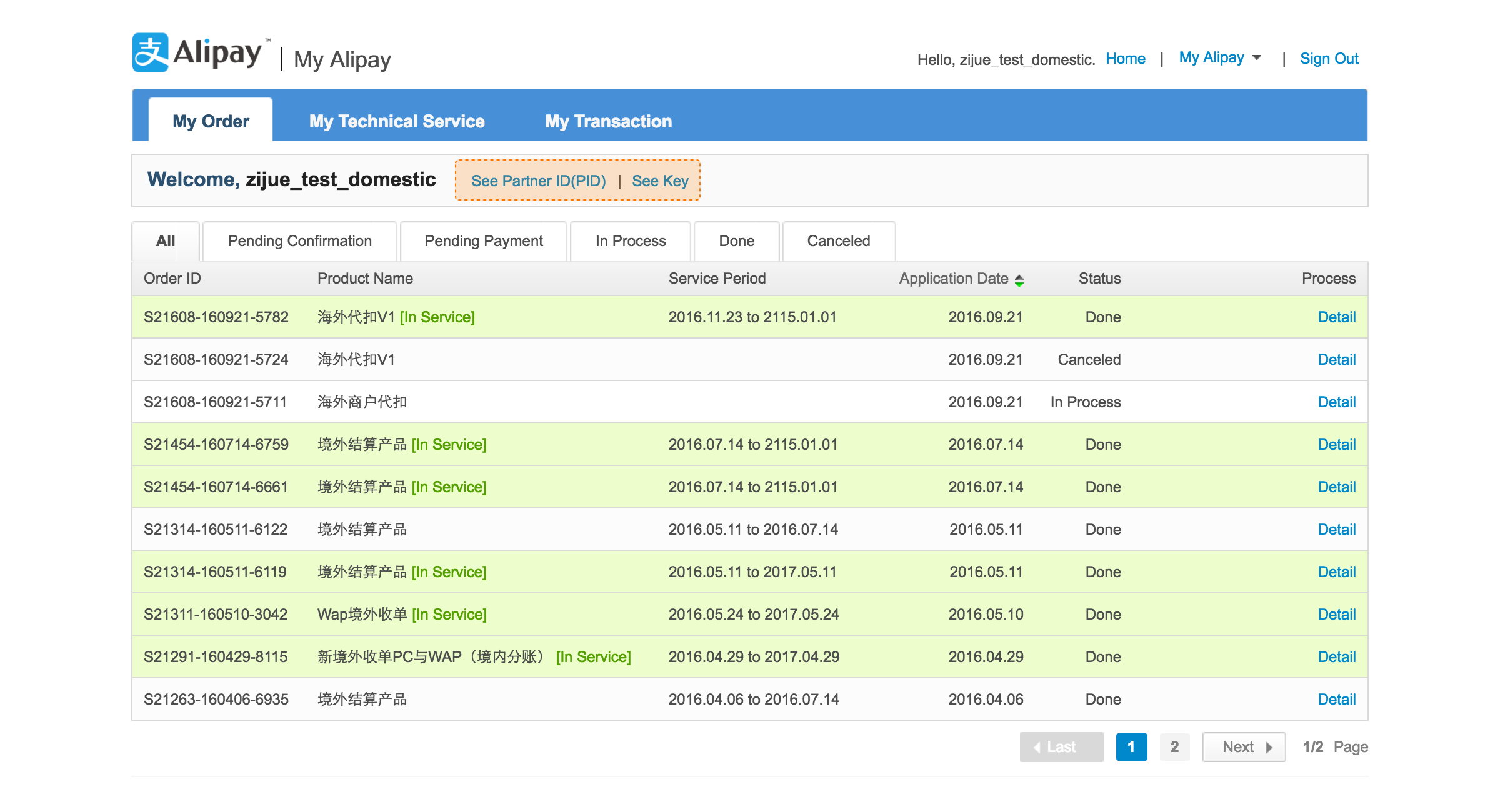Click order ID S21608-160921-5782
This screenshot has height=812, width=1500.
(x=216, y=317)
